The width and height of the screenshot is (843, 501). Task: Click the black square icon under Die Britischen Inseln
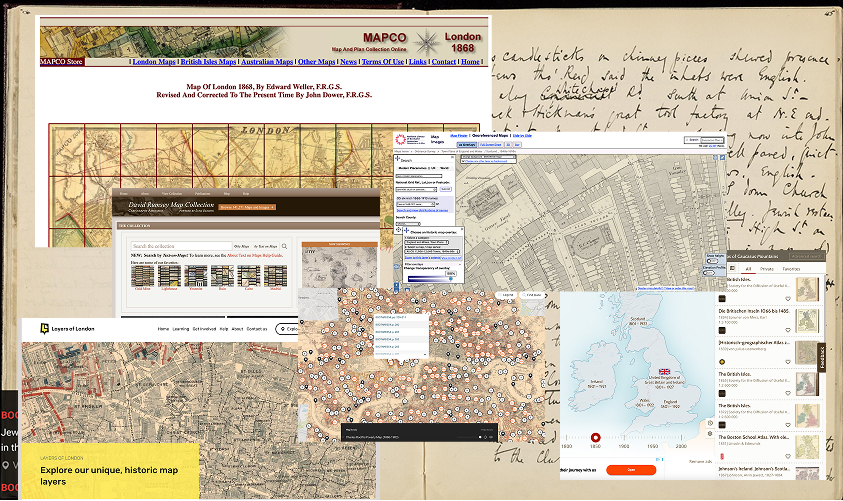coord(722,330)
